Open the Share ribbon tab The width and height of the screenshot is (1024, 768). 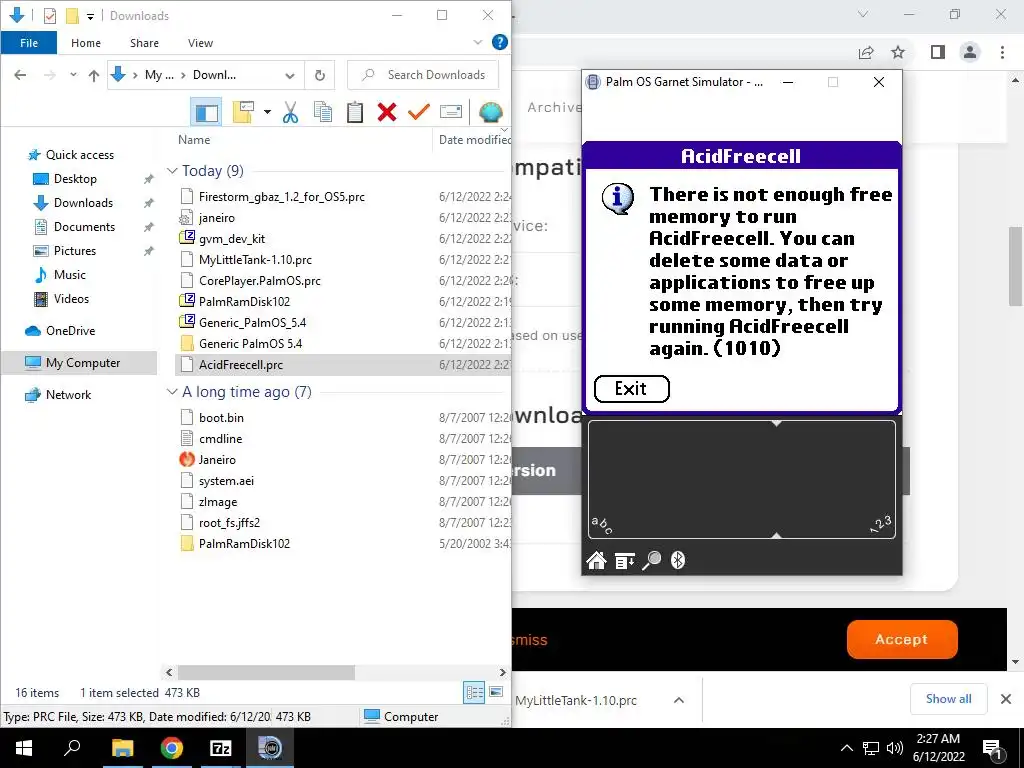144,43
